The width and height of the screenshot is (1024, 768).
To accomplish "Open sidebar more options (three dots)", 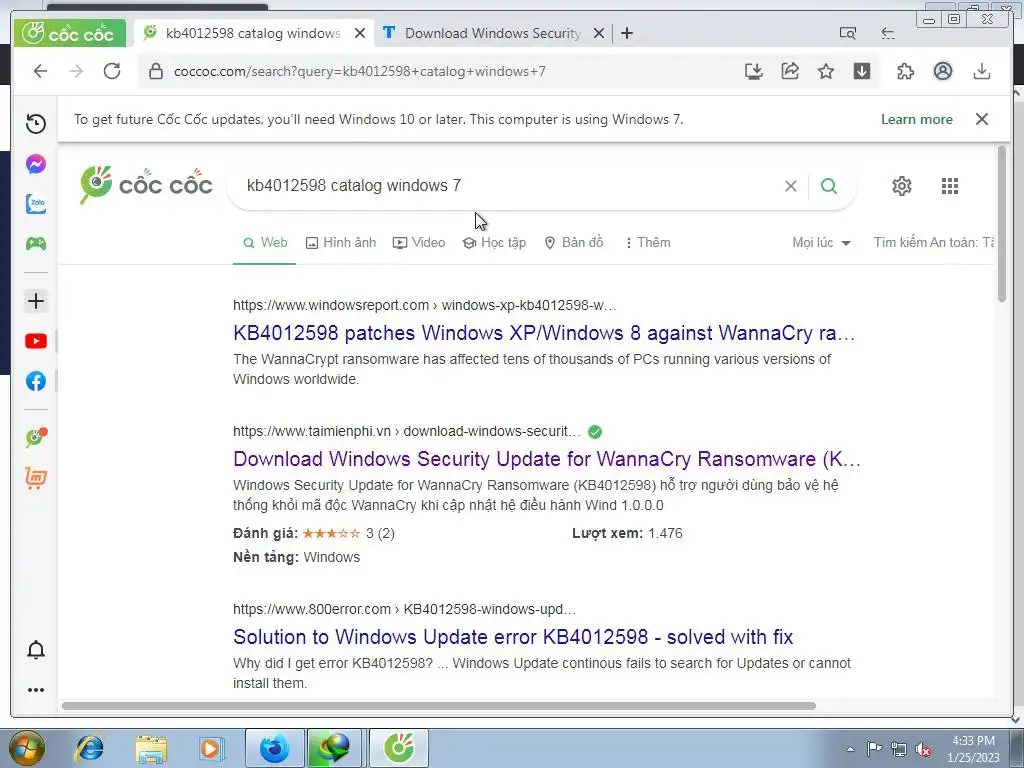I will click(x=36, y=690).
